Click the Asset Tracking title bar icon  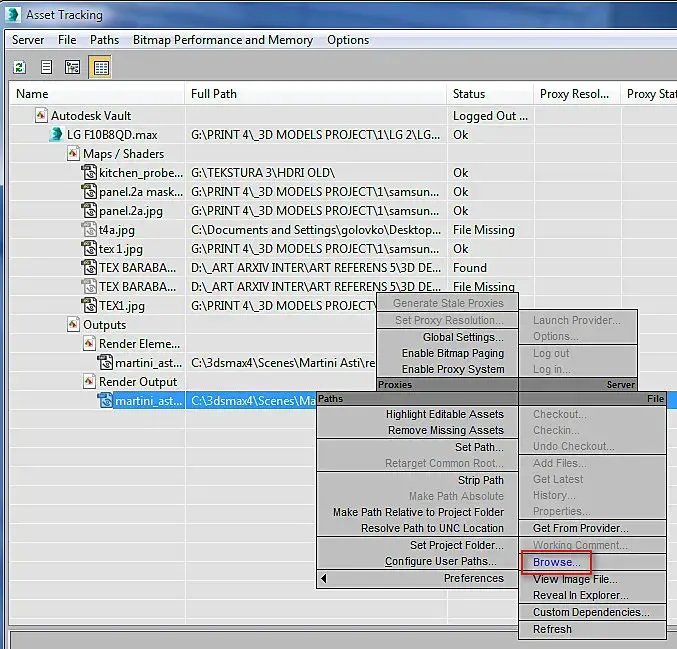click(13, 15)
